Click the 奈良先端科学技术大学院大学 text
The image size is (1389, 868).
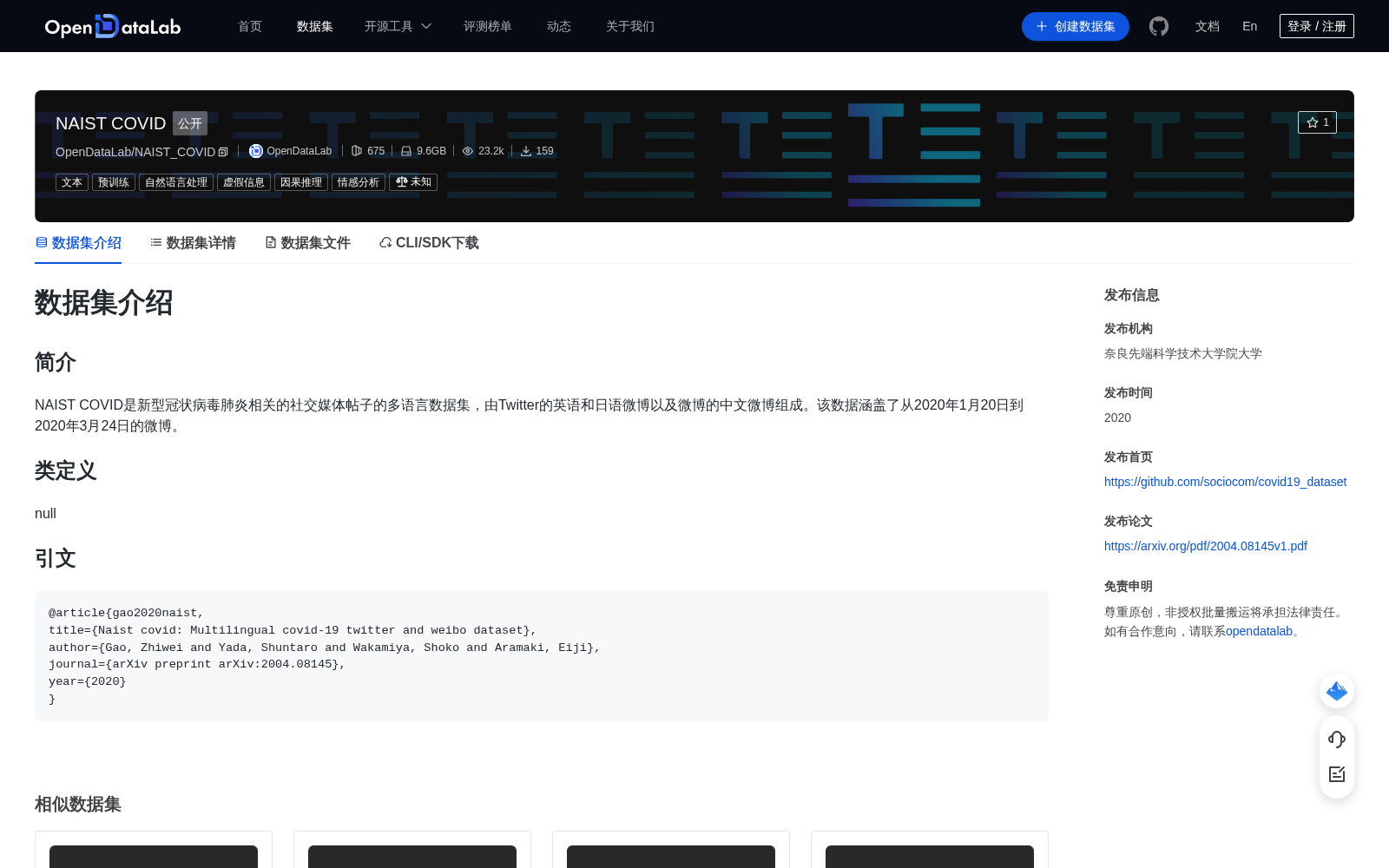pos(1183,353)
